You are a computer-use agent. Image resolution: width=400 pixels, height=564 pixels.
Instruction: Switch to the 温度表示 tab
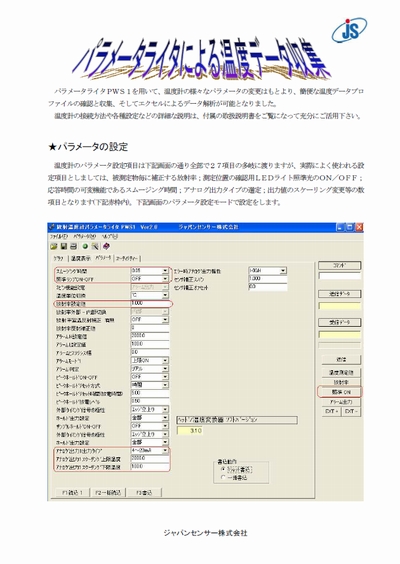point(80,258)
